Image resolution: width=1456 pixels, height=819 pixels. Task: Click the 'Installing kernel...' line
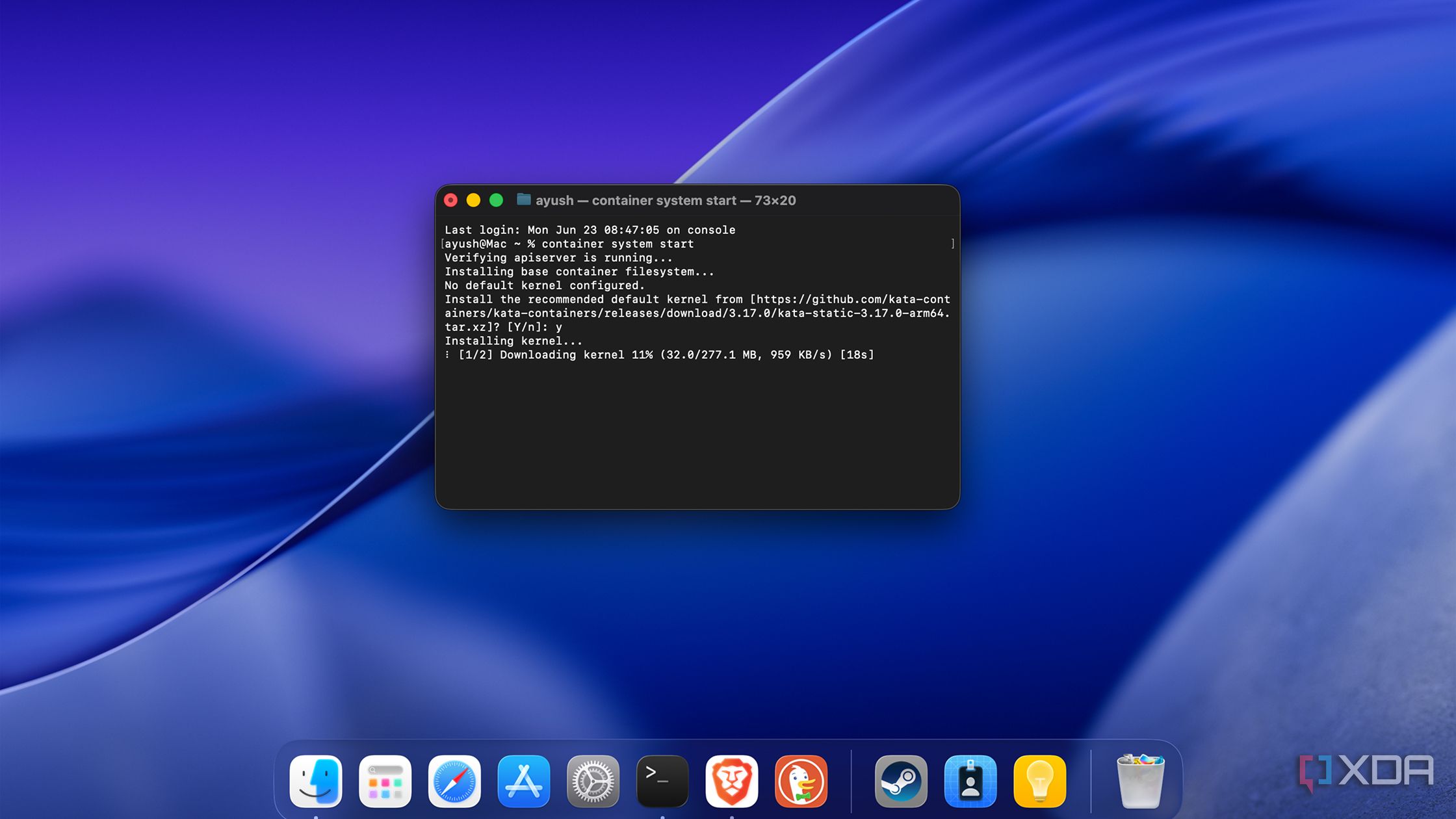click(513, 341)
